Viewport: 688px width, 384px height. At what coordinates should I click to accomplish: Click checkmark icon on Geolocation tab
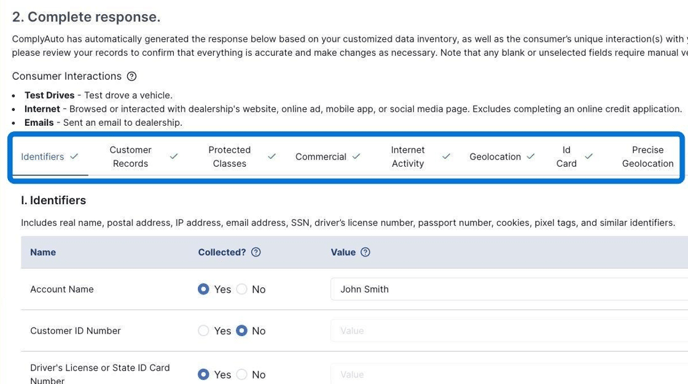pyautogui.click(x=531, y=156)
